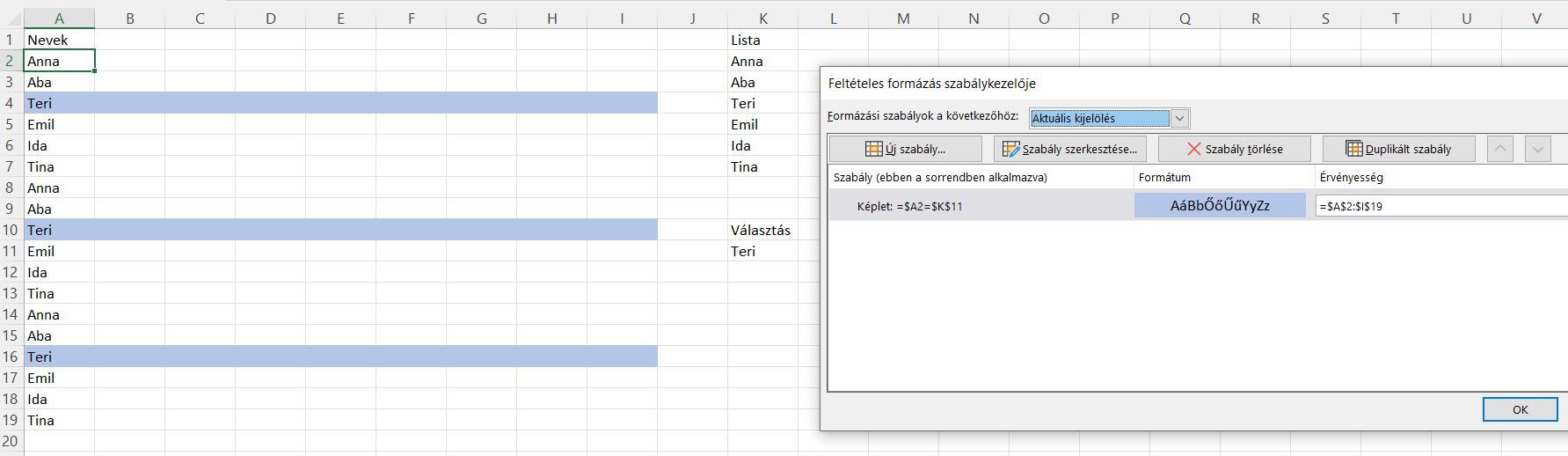Delete rule with Szabály törlése
This screenshot has width=1568, height=456.
pyautogui.click(x=1235, y=149)
